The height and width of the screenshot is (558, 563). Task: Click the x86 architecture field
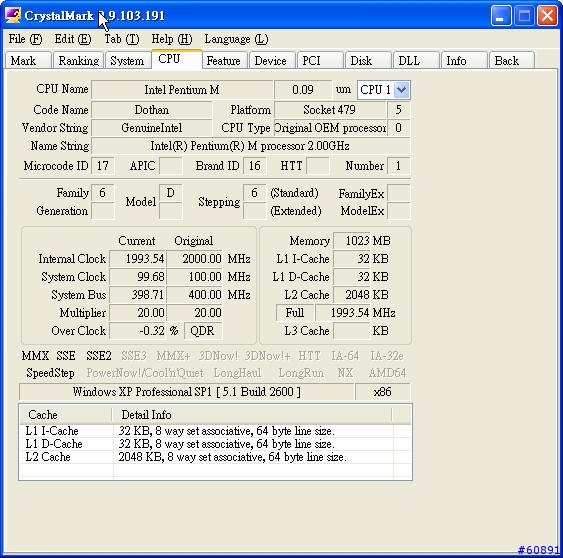[x=382, y=392]
